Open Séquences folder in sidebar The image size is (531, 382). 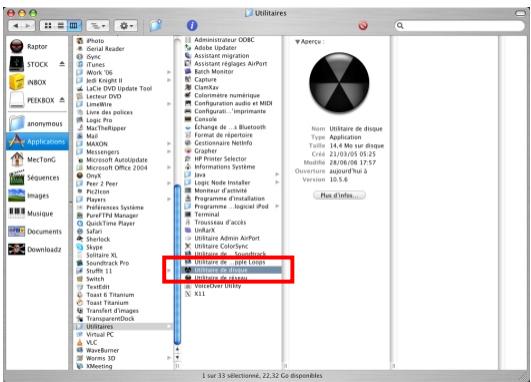37,178
